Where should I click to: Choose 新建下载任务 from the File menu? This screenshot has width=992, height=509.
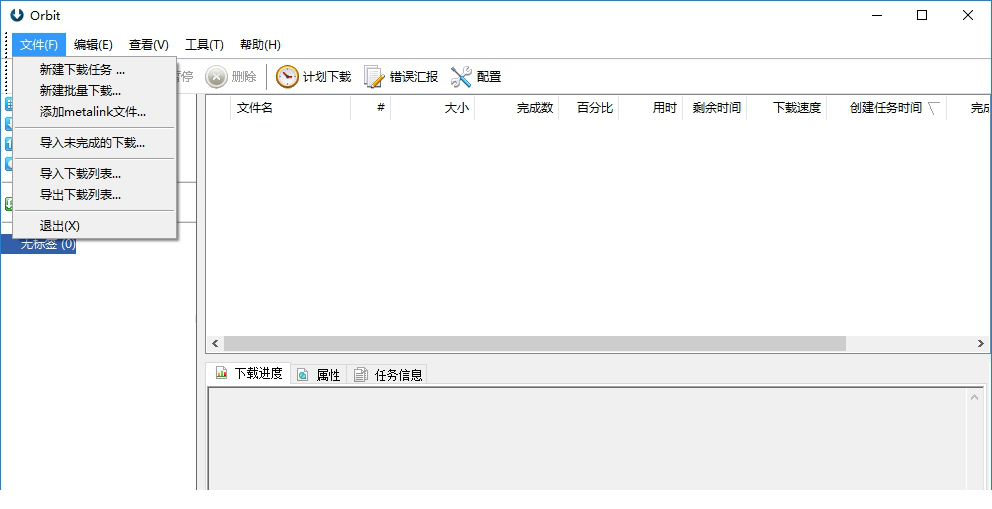[94, 70]
